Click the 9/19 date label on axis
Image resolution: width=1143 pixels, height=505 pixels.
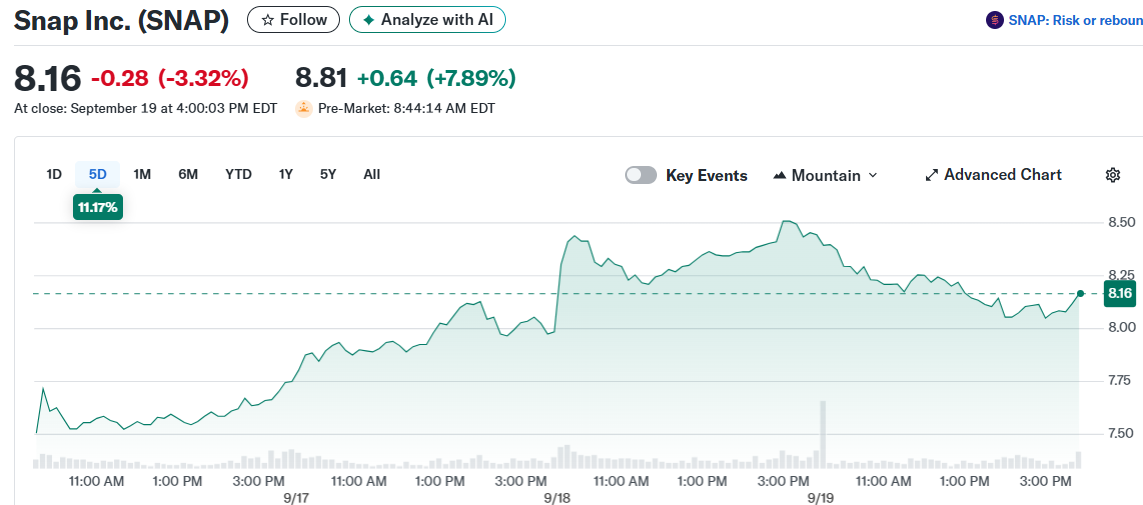click(x=822, y=497)
